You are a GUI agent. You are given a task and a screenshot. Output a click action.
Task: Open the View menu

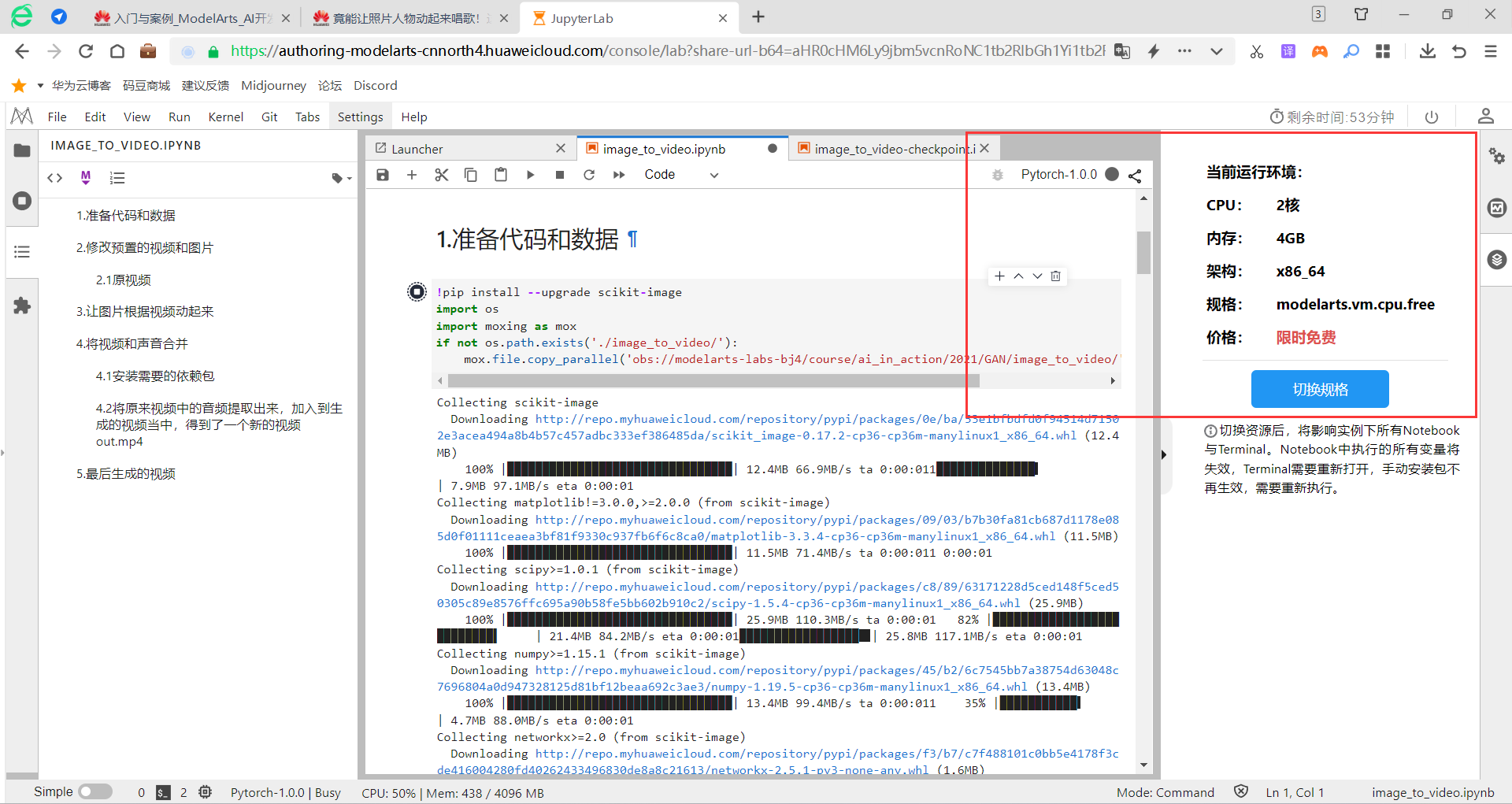coord(137,117)
